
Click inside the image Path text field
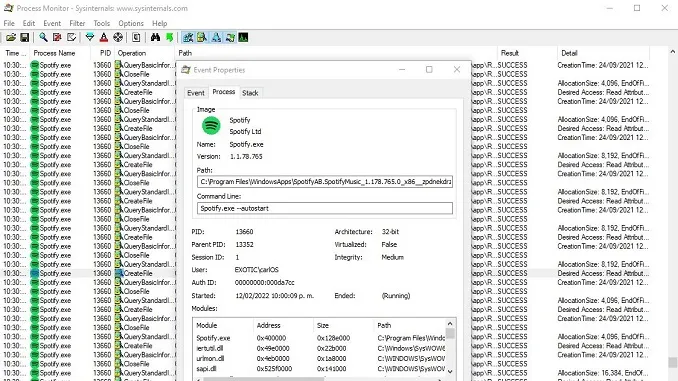(x=325, y=182)
